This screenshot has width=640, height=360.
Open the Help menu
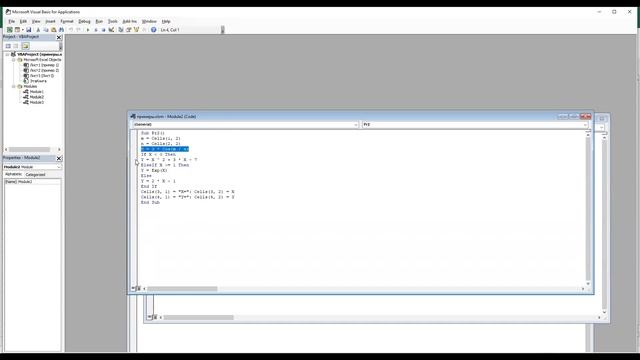coord(166,21)
